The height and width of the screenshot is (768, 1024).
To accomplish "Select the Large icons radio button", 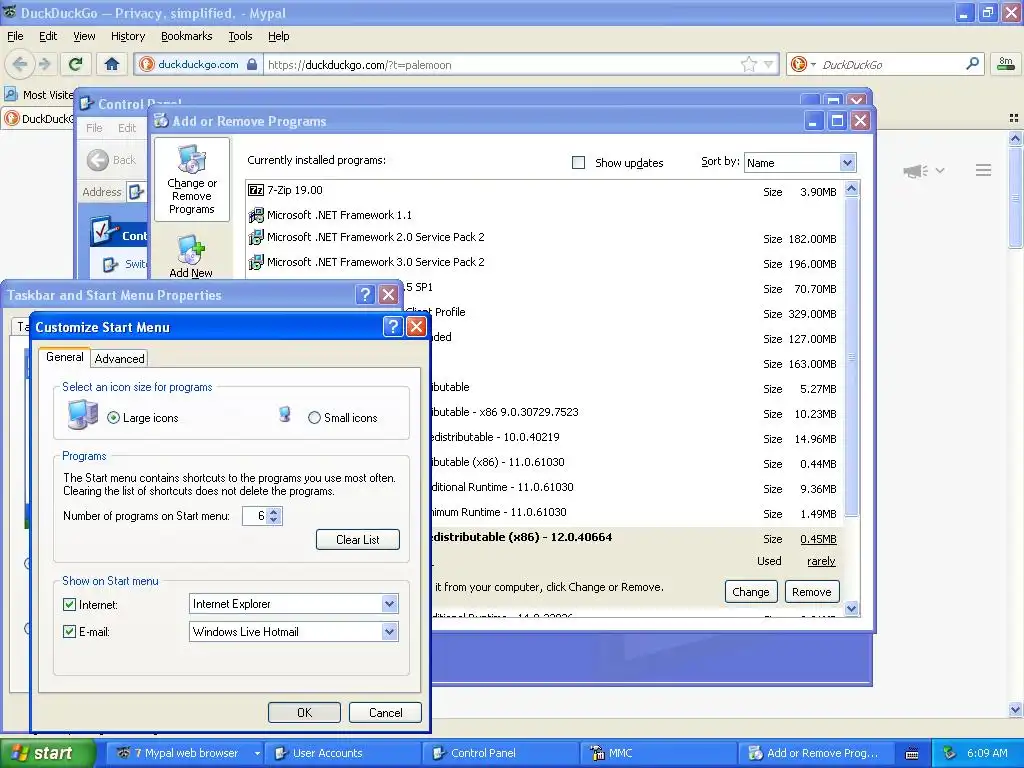I will pos(114,418).
